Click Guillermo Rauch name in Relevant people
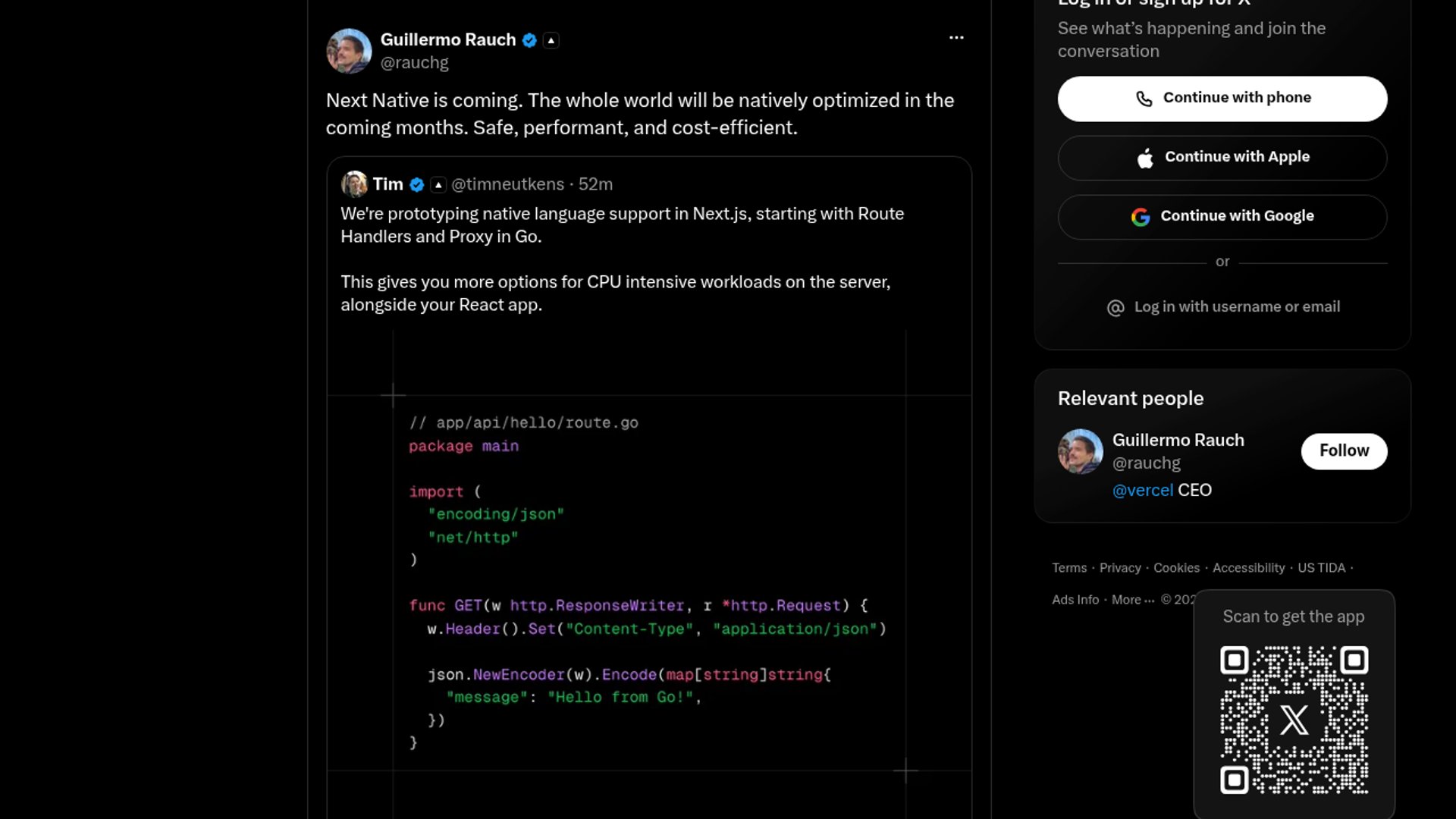 click(x=1178, y=441)
